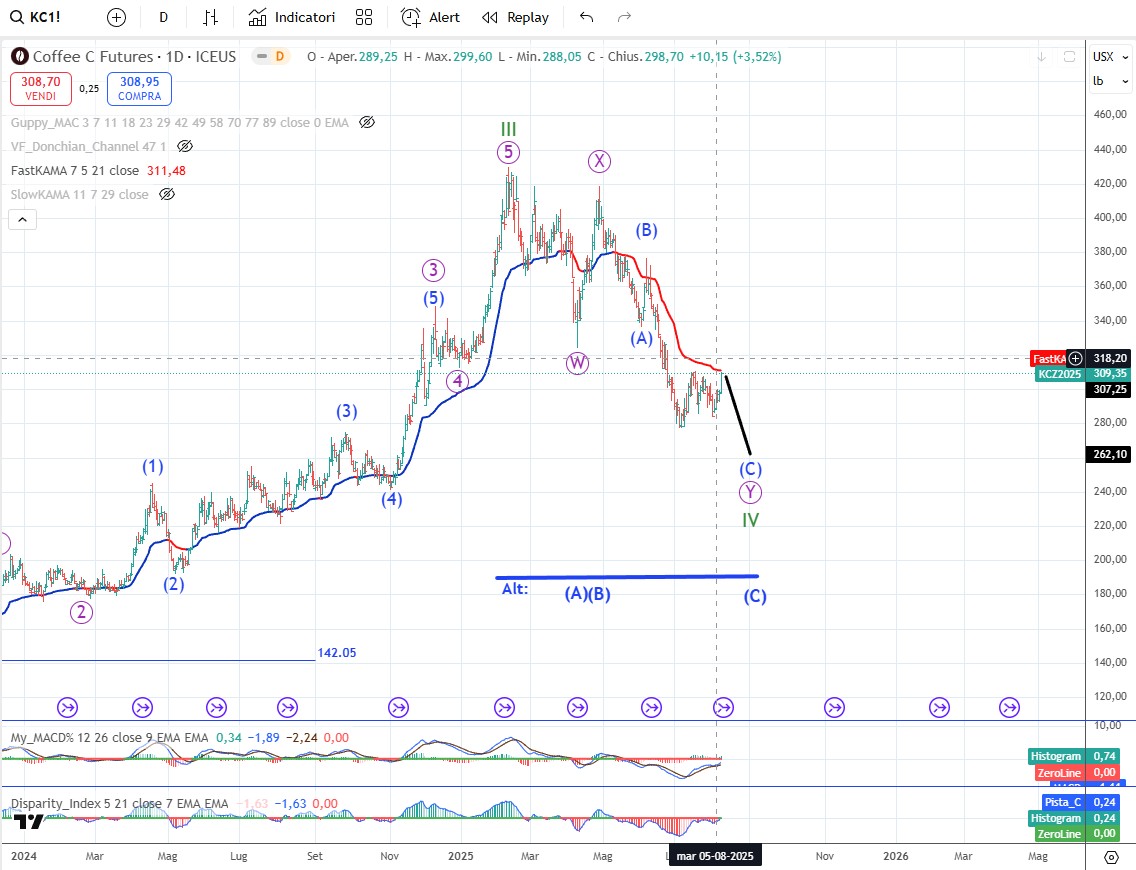The width and height of the screenshot is (1136, 870).
Task: Unhide the SlowKAMA indicator
Action: [167, 194]
